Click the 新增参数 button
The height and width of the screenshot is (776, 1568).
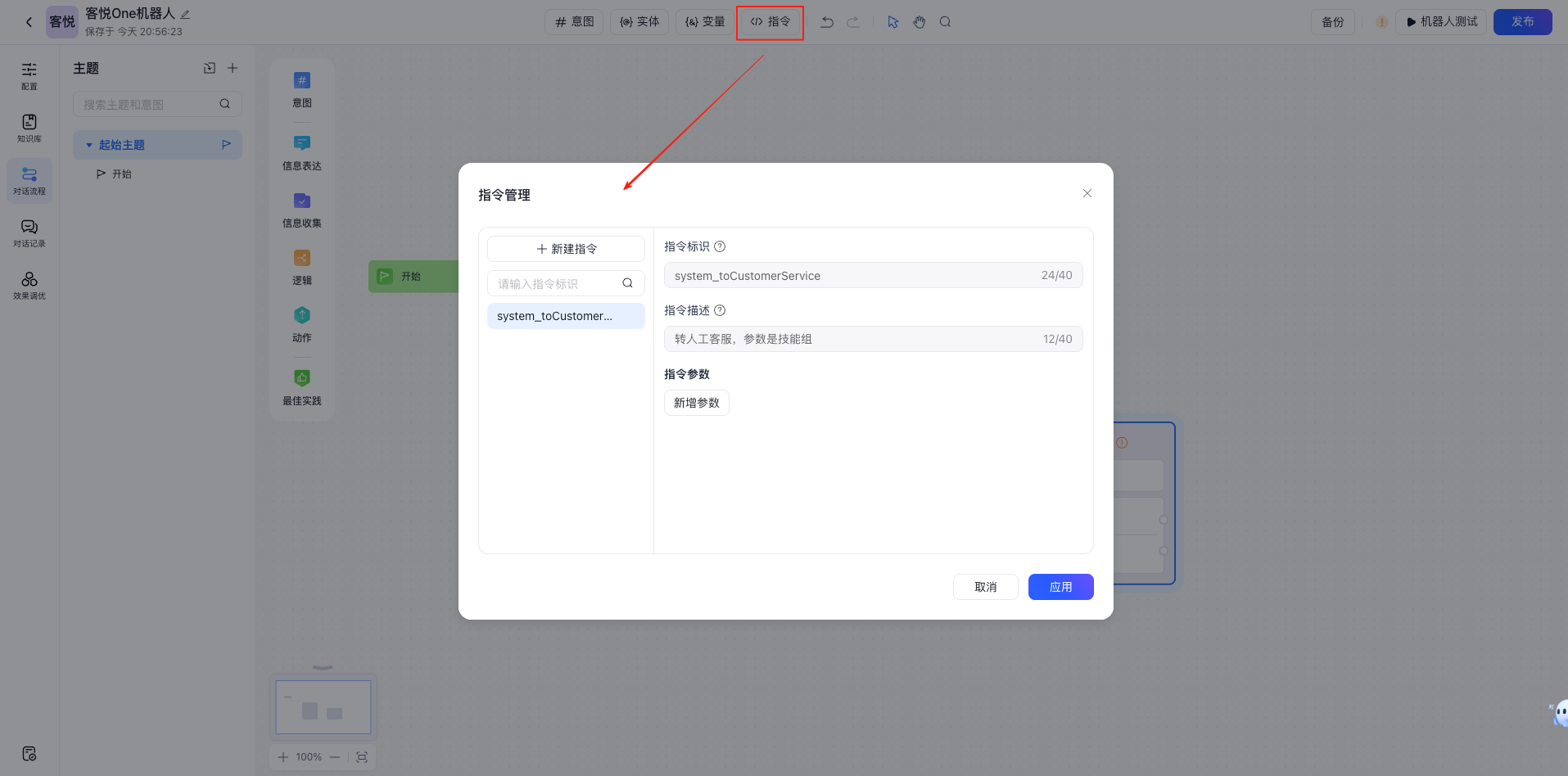696,403
